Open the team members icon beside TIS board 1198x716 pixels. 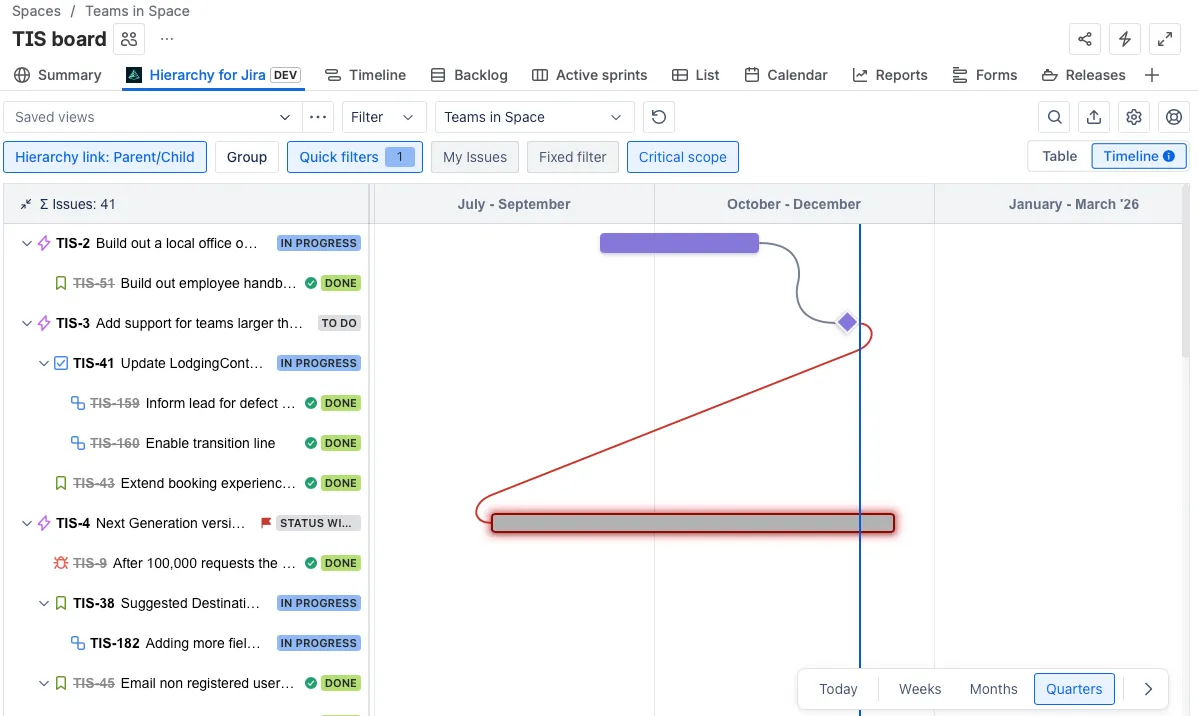point(129,39)
